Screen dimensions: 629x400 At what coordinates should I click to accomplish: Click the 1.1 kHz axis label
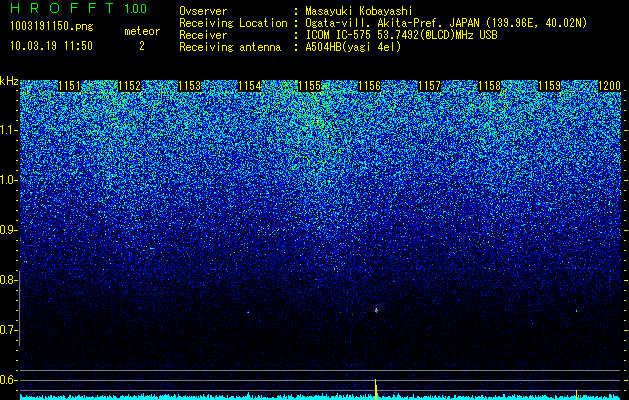(8, 130)
